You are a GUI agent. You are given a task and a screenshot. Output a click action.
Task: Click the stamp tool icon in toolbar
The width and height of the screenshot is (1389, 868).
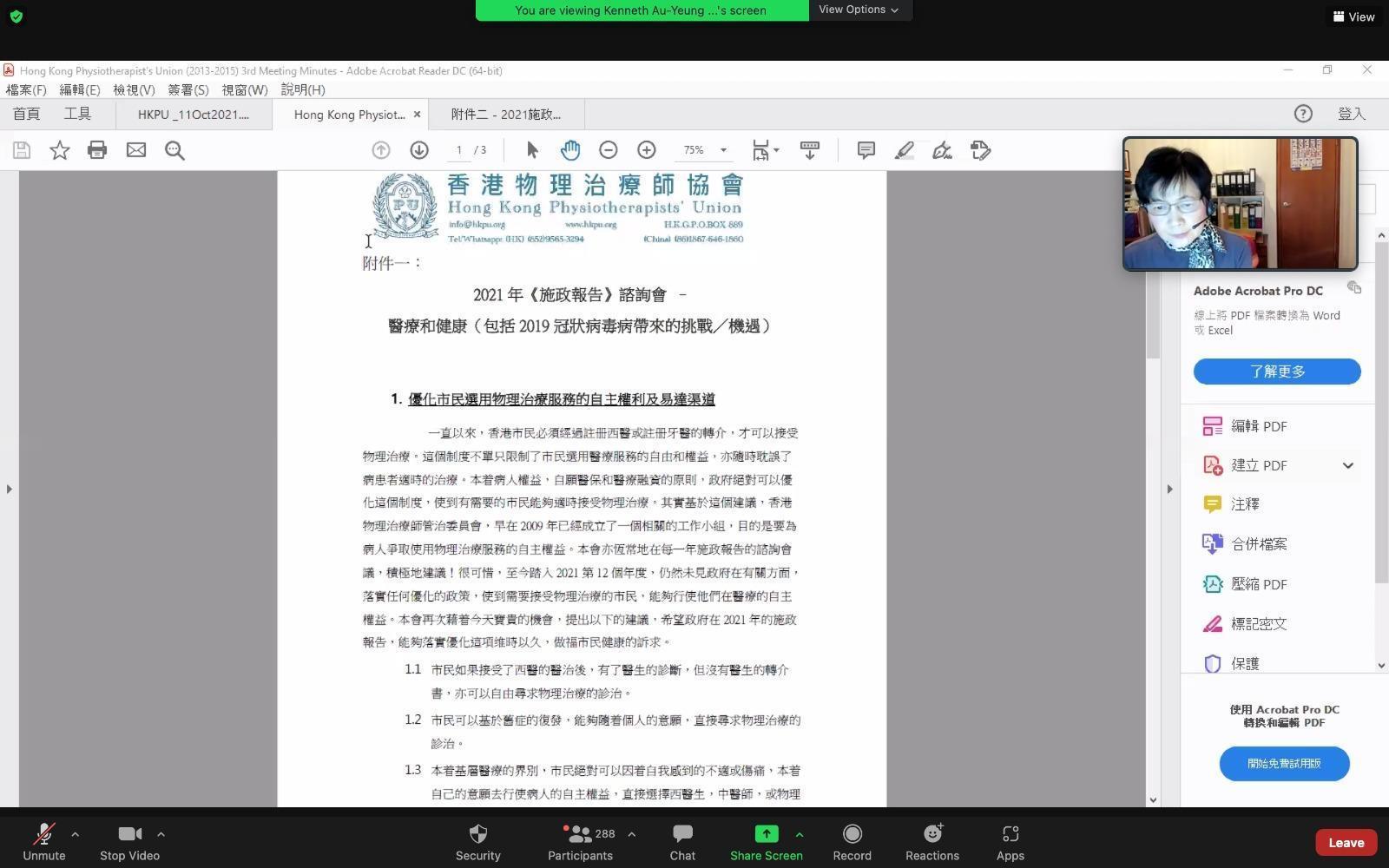[x=980, y=150]
